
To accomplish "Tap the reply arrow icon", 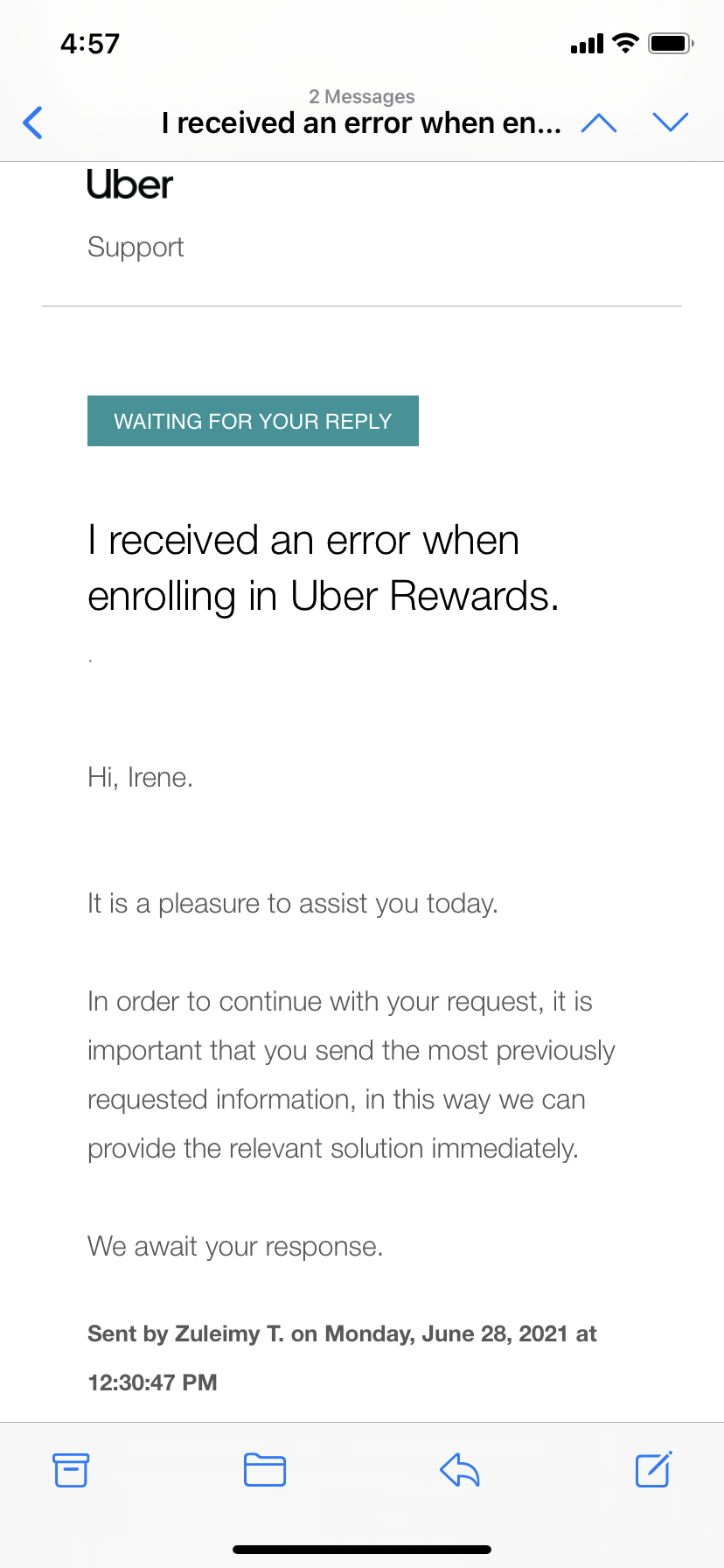I will tap(460, 1470).
